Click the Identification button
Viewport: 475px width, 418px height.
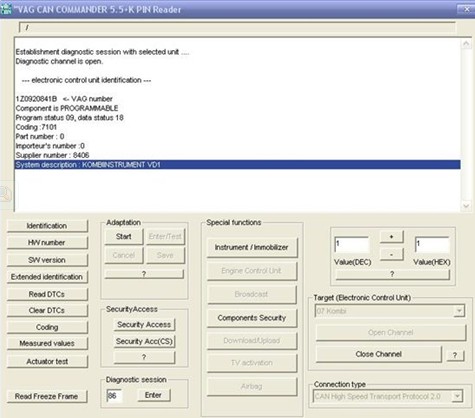click(x=47, y=226)
